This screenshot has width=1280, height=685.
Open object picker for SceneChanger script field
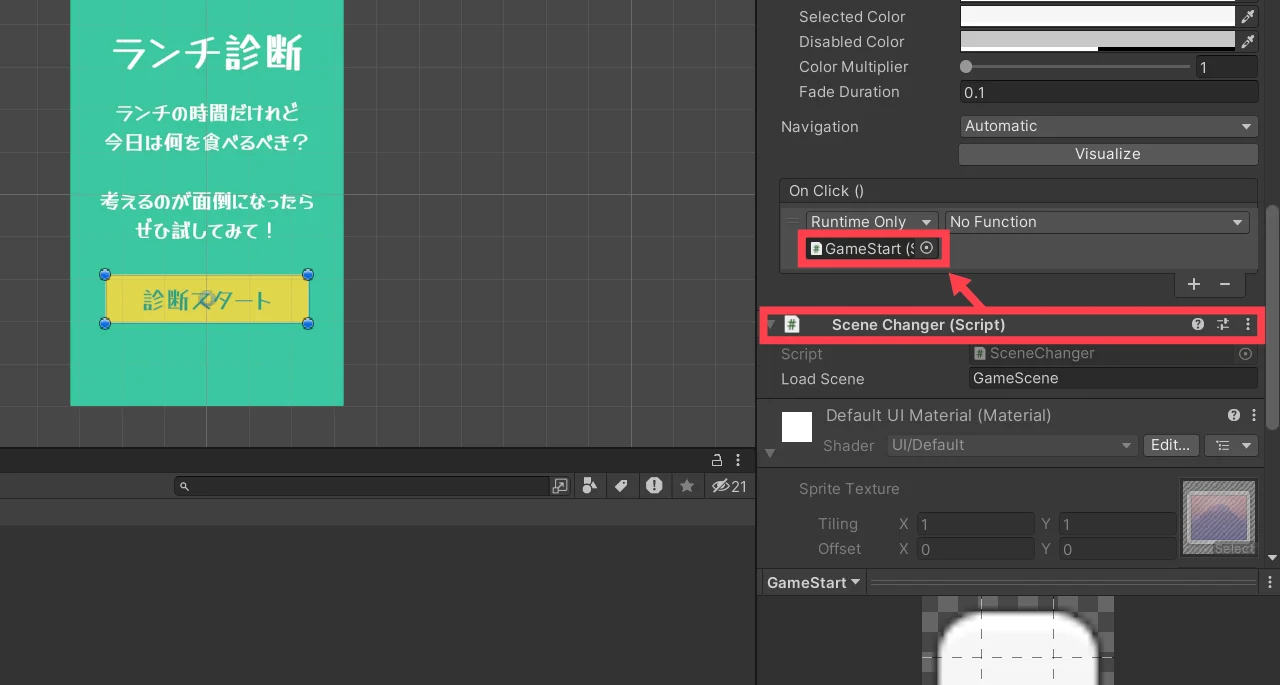1246,354
